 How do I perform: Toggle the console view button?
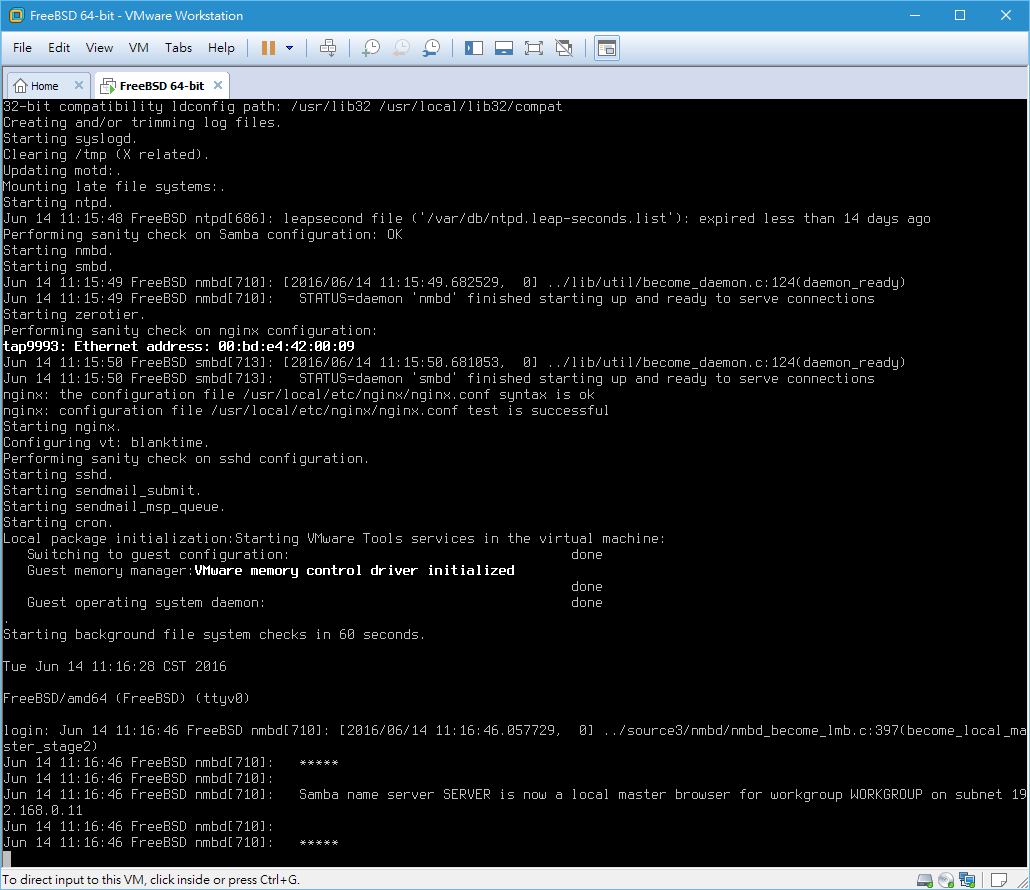pos(607,48)
